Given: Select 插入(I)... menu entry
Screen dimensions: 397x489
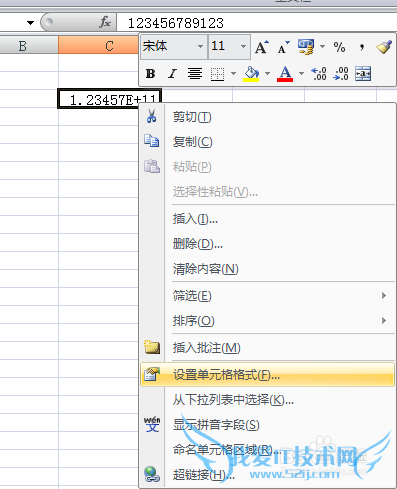Looking at the screenshot, I should (267, 219).
